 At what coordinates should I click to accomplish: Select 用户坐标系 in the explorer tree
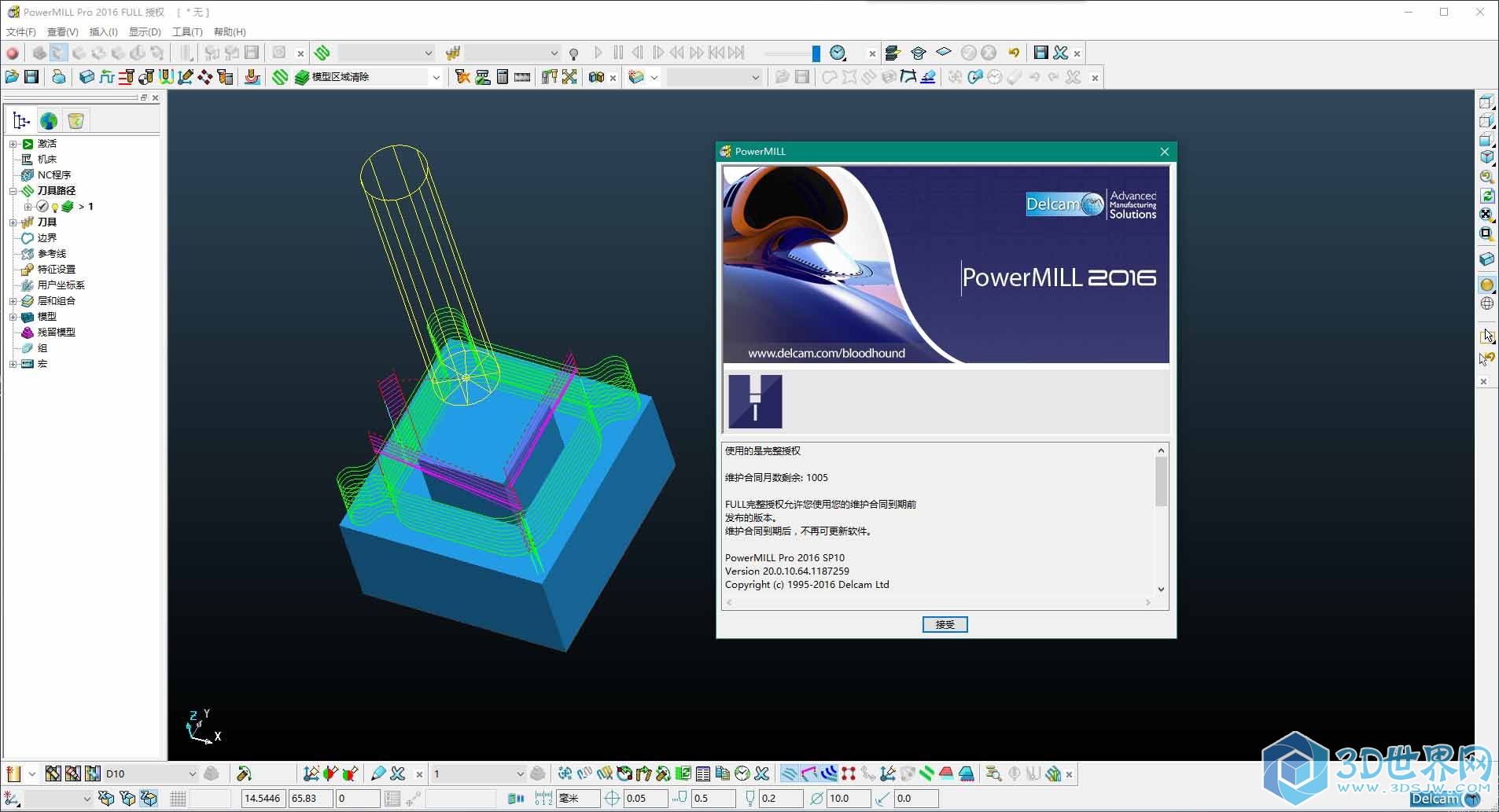click(61, 285)
